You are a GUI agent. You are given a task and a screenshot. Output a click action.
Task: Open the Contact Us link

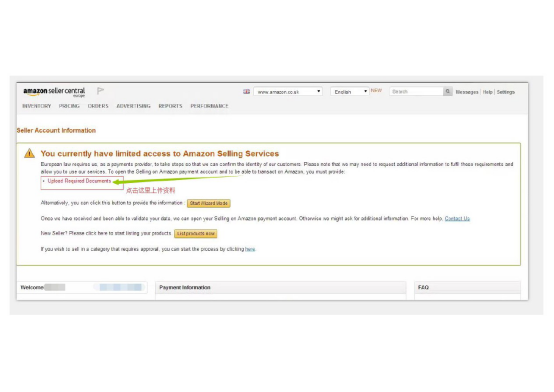(x=457, y=218)
